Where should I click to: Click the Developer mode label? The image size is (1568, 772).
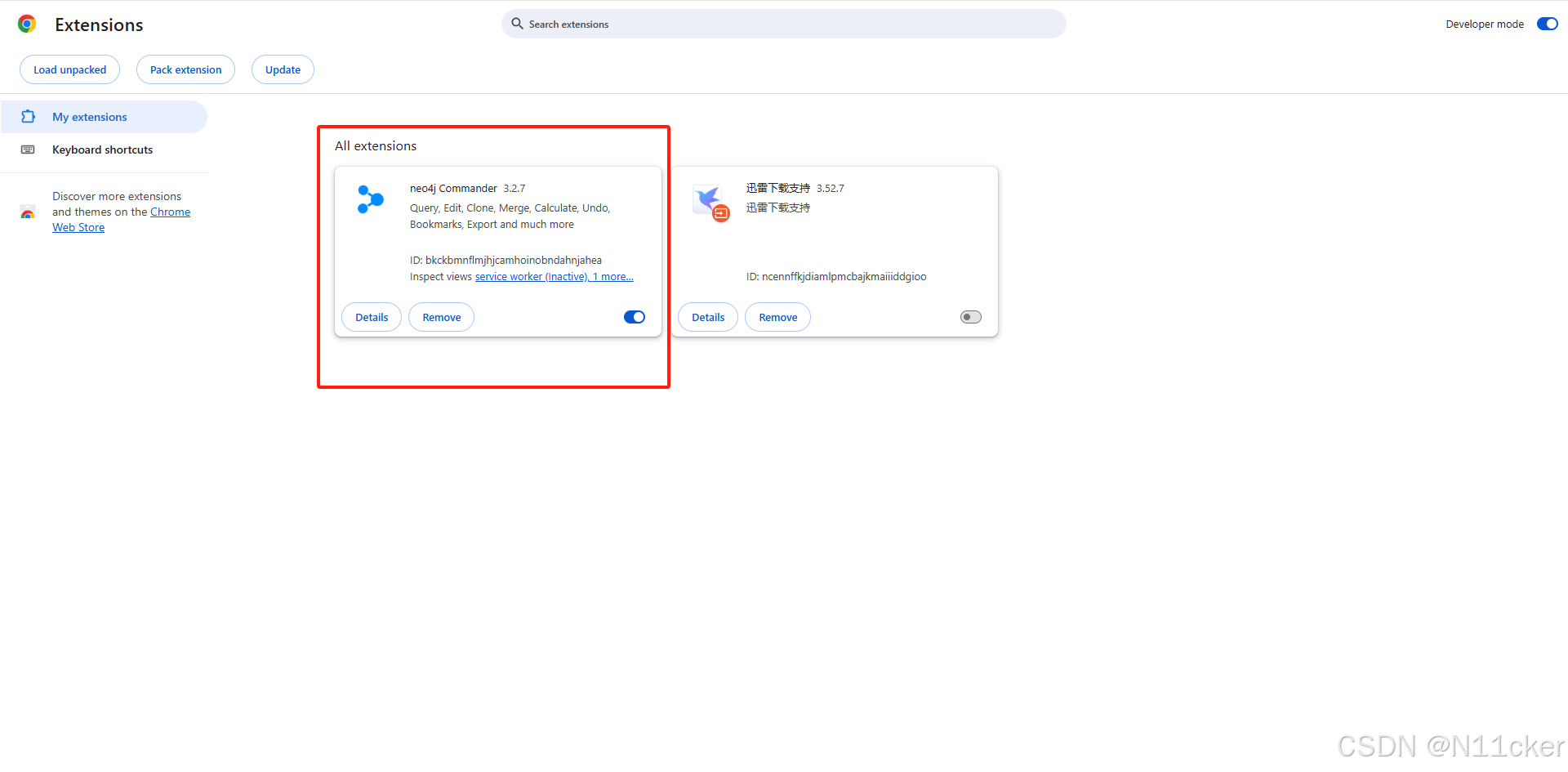[1485, 24]
